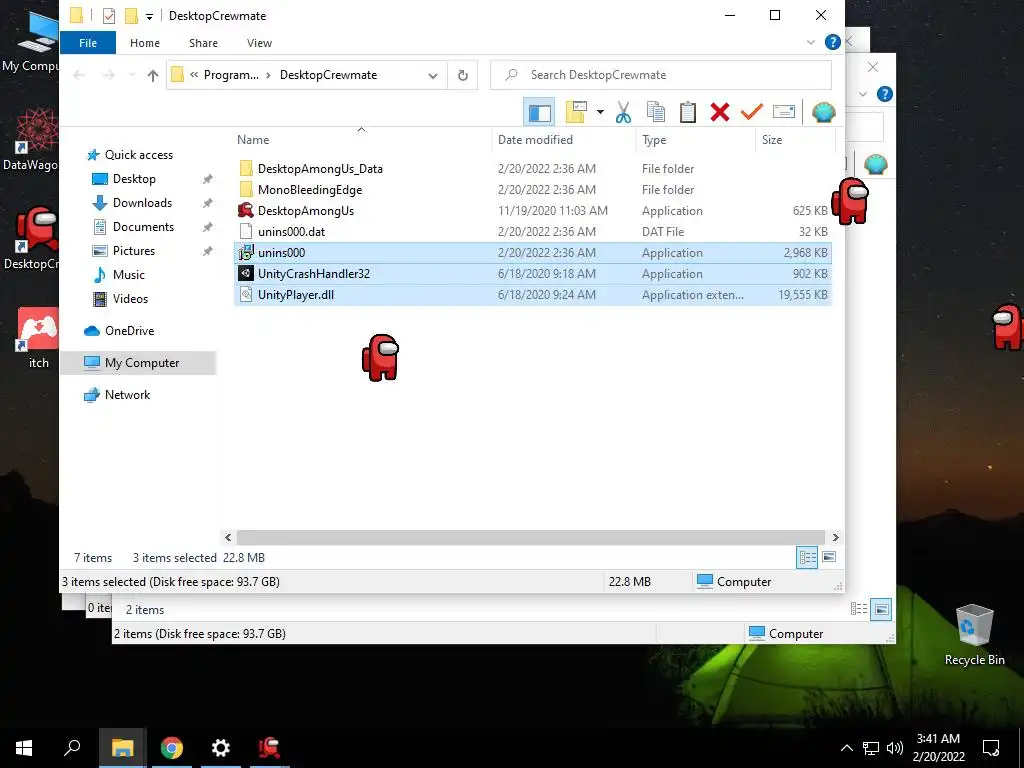Open Classic Shell settings shell icon in front window
1024x768 pixels.
tap(824, 112)
